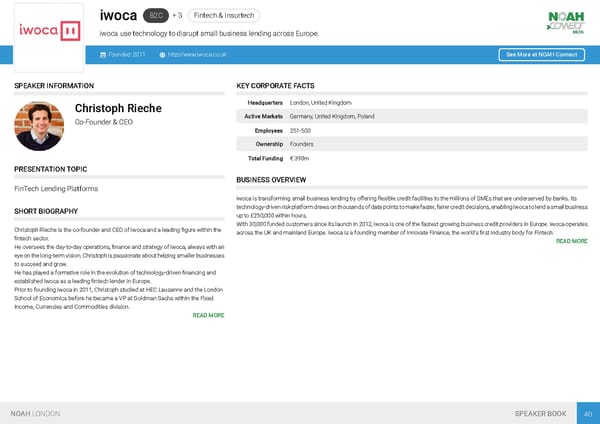
Task: Click the page number 40 box
Action: 588,413
